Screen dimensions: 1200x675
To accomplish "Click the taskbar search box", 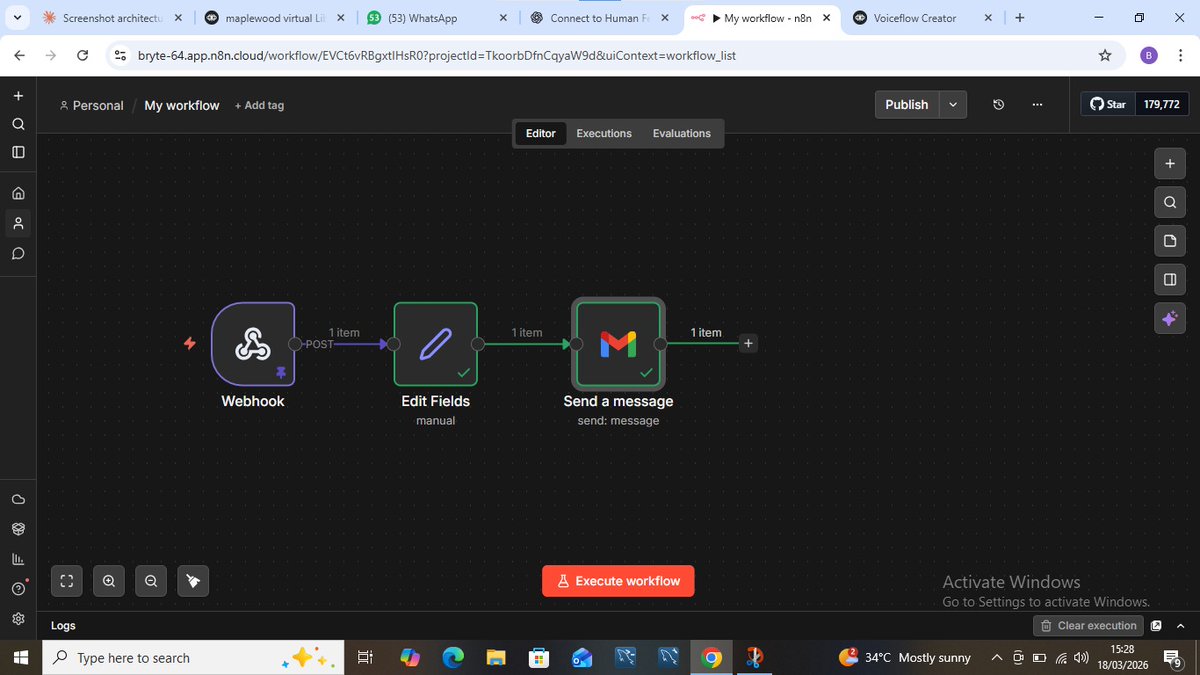I will click(193, 658).
